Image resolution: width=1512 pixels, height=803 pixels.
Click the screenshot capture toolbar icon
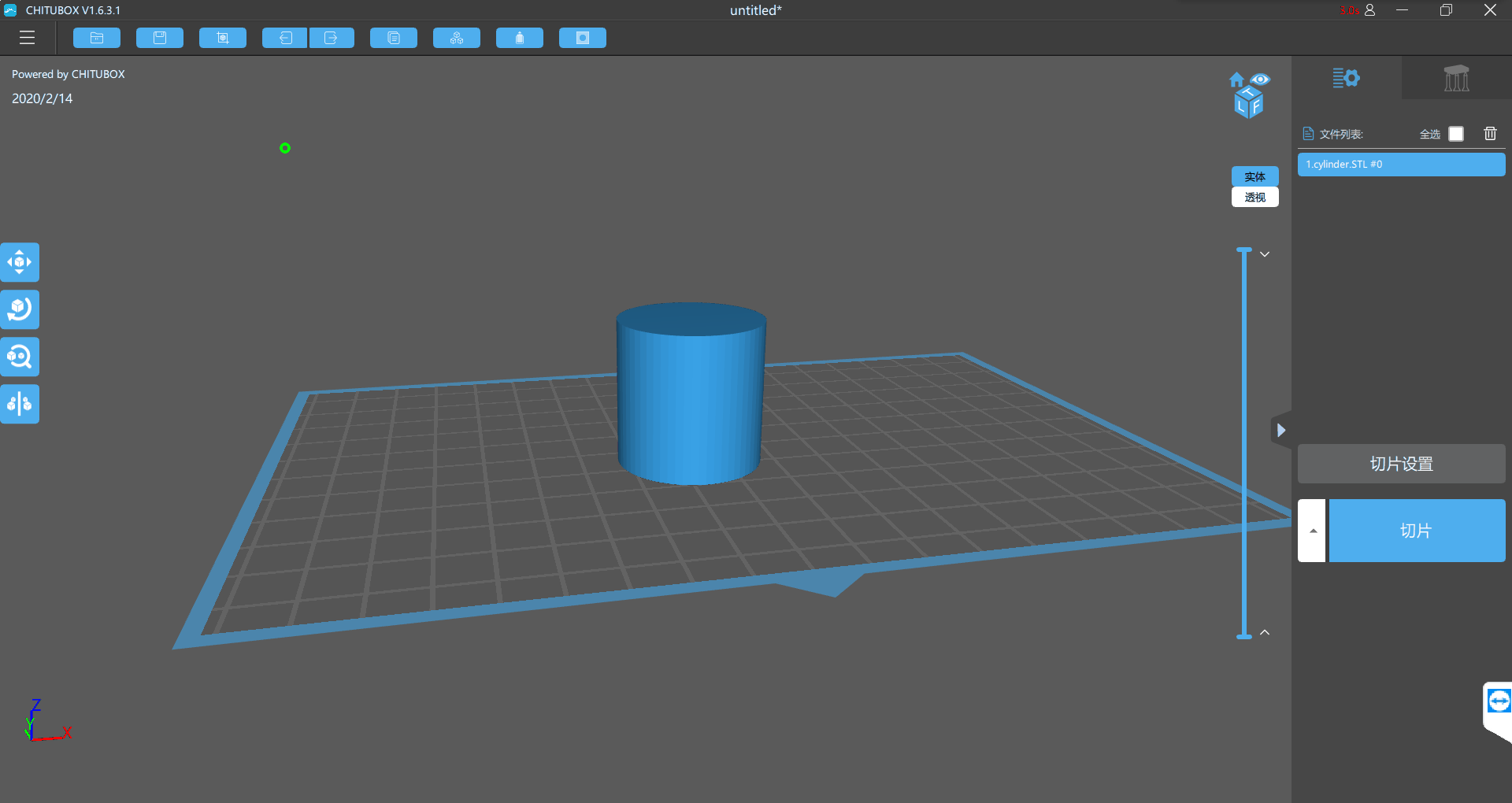[x=223, y=38]
